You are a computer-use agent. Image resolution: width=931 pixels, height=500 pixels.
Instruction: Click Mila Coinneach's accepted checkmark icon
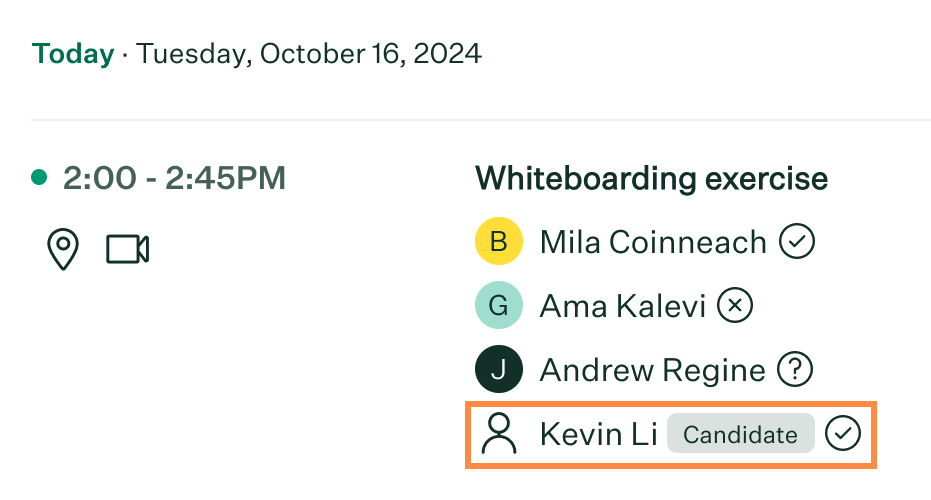797,241
